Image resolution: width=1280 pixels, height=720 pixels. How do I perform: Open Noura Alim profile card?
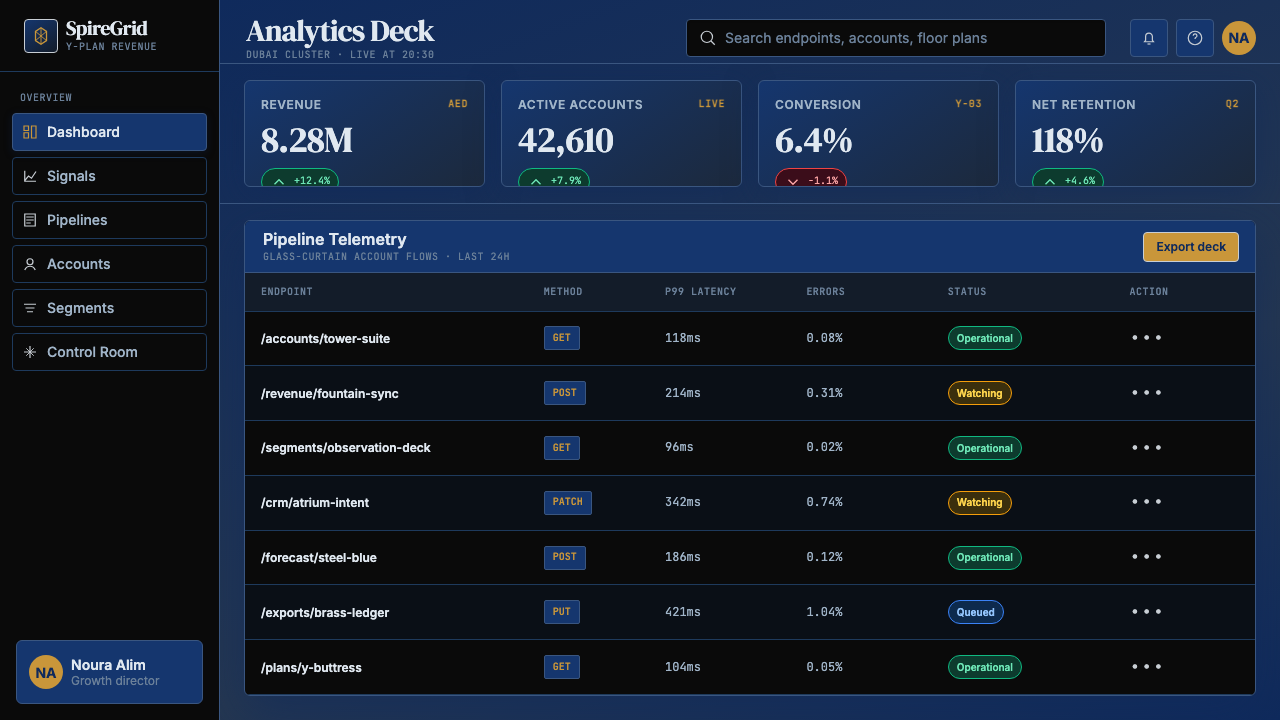coord(109,672)
